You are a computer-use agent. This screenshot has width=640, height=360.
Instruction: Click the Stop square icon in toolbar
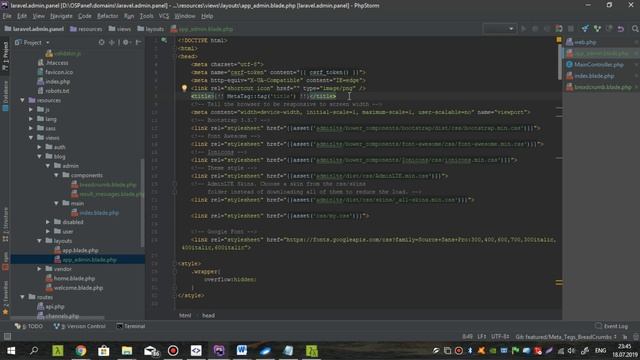(x=571, y=29)
